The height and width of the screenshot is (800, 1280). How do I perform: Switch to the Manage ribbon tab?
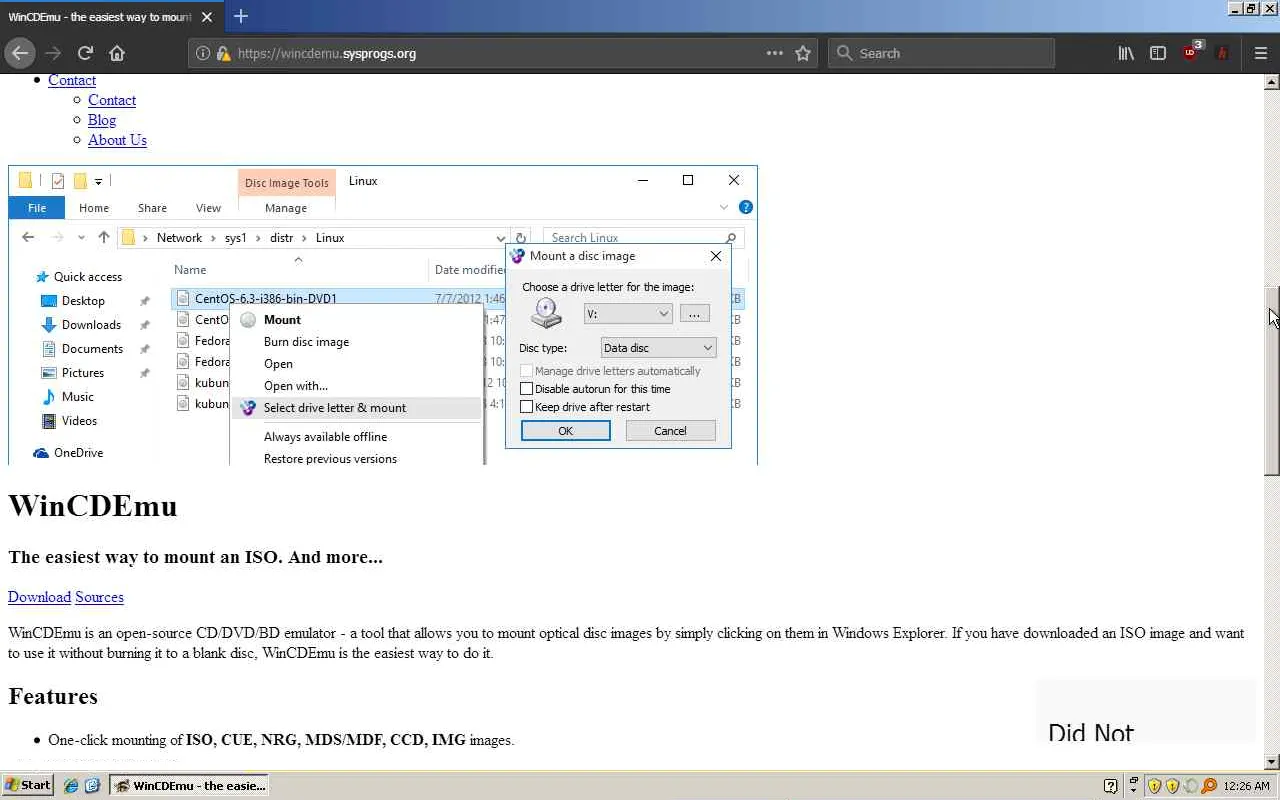(x=286, y=208)
